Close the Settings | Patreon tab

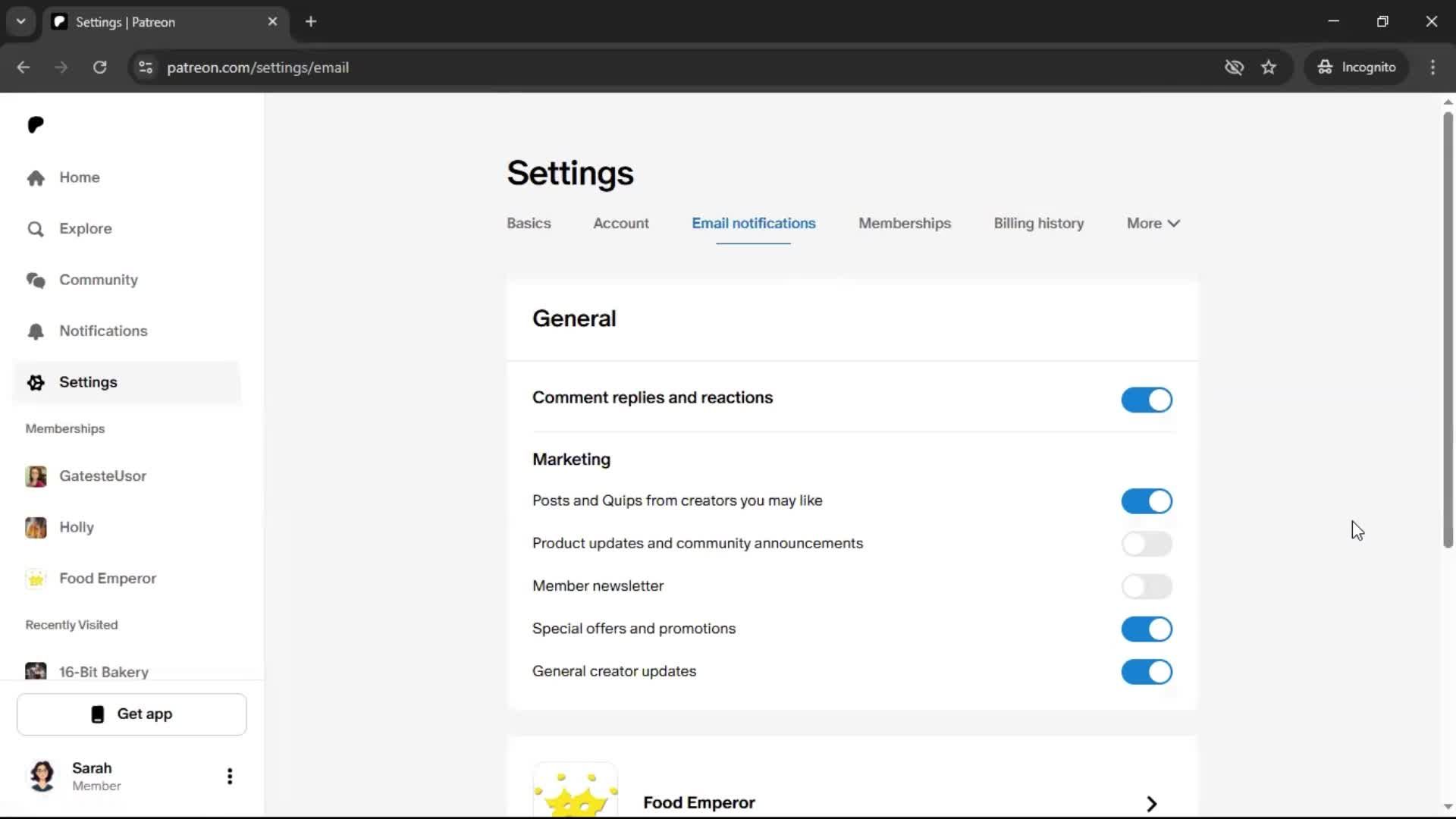[x=273, y=22]
